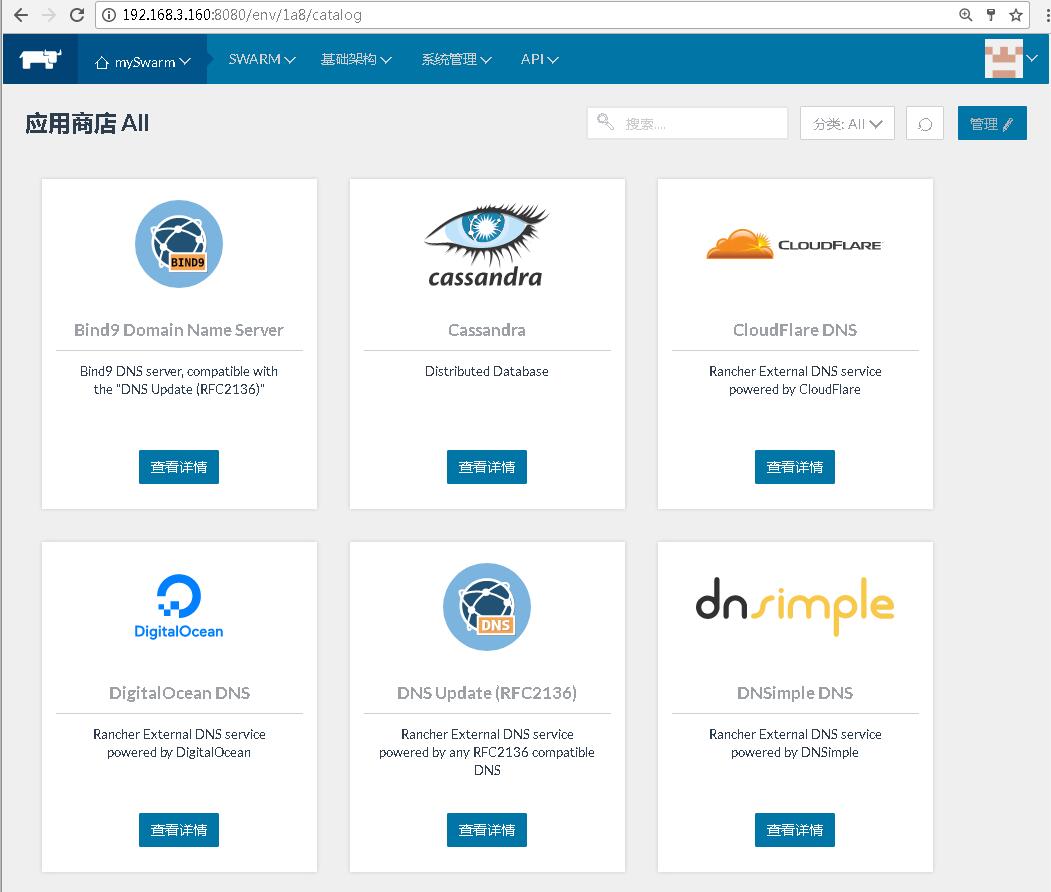Screen dimensions: 1051x892
Task: View details for Cassandra
Action: [487, 467]
